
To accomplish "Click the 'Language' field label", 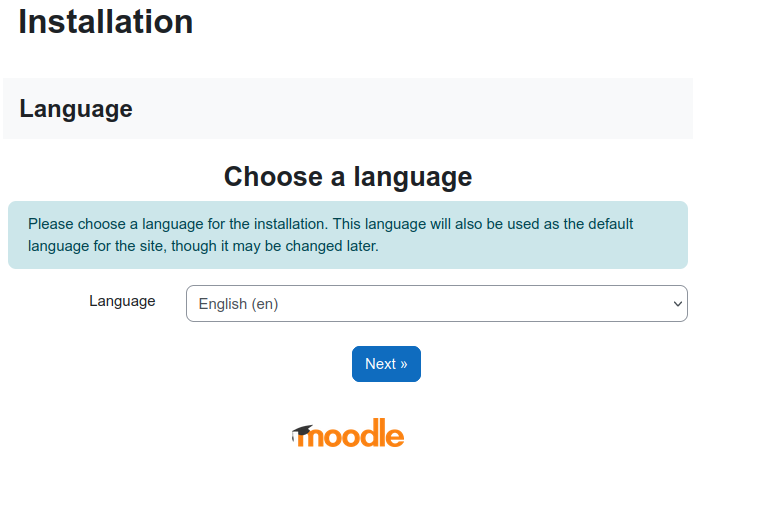I will [x=122, y=301].
